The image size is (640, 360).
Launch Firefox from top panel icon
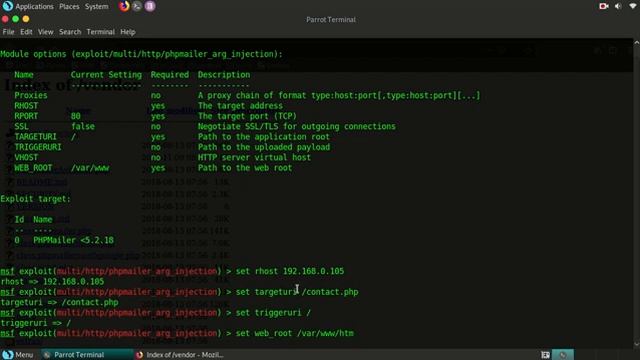click(124, 6)
